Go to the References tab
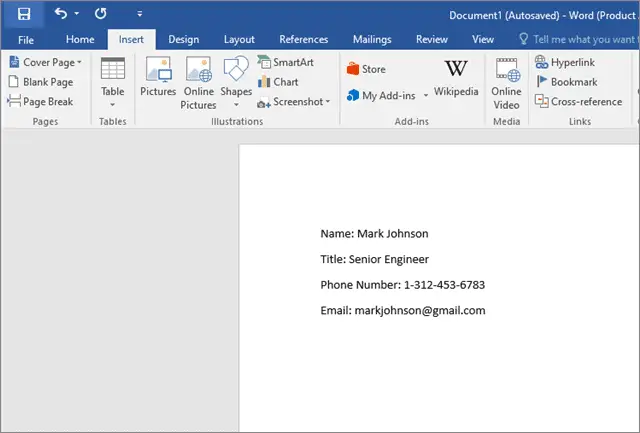 tap(304, 39)
